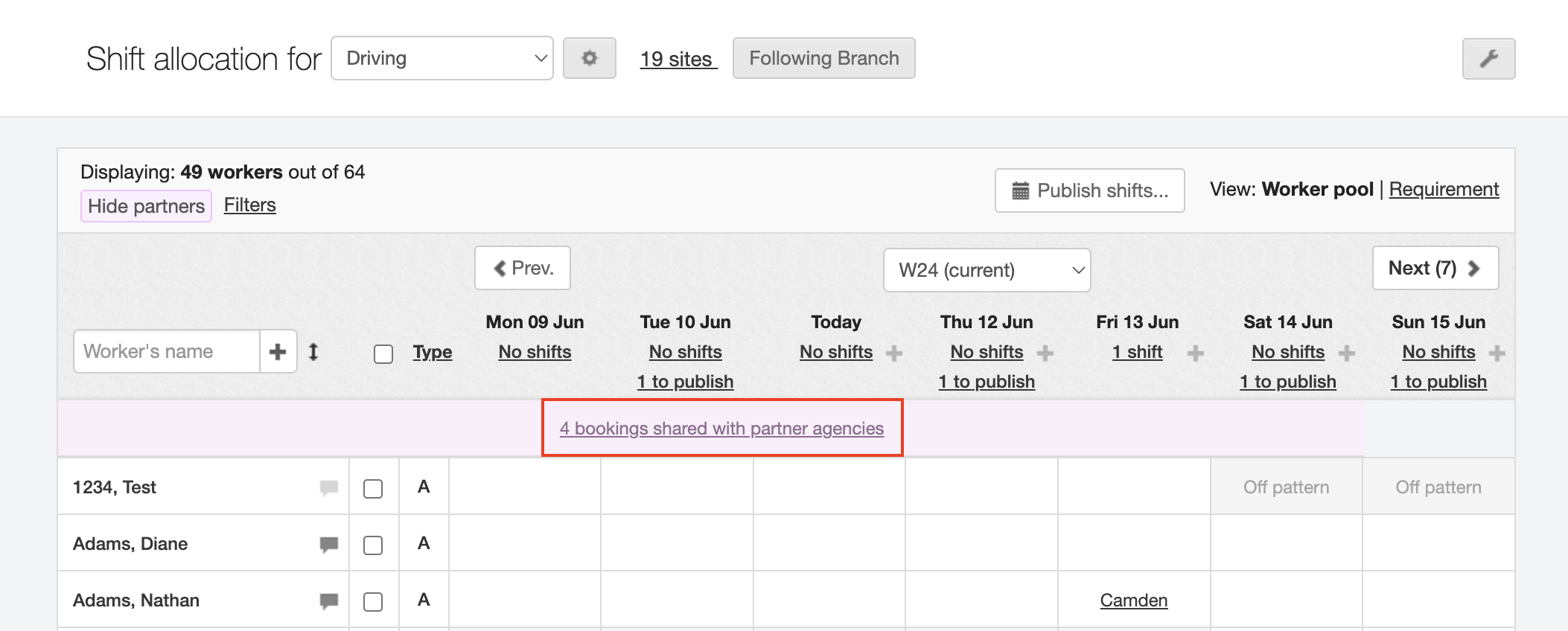This screenshot has height=631, width=1568.
Task: Open the Filters link
Action: [249, 205]
